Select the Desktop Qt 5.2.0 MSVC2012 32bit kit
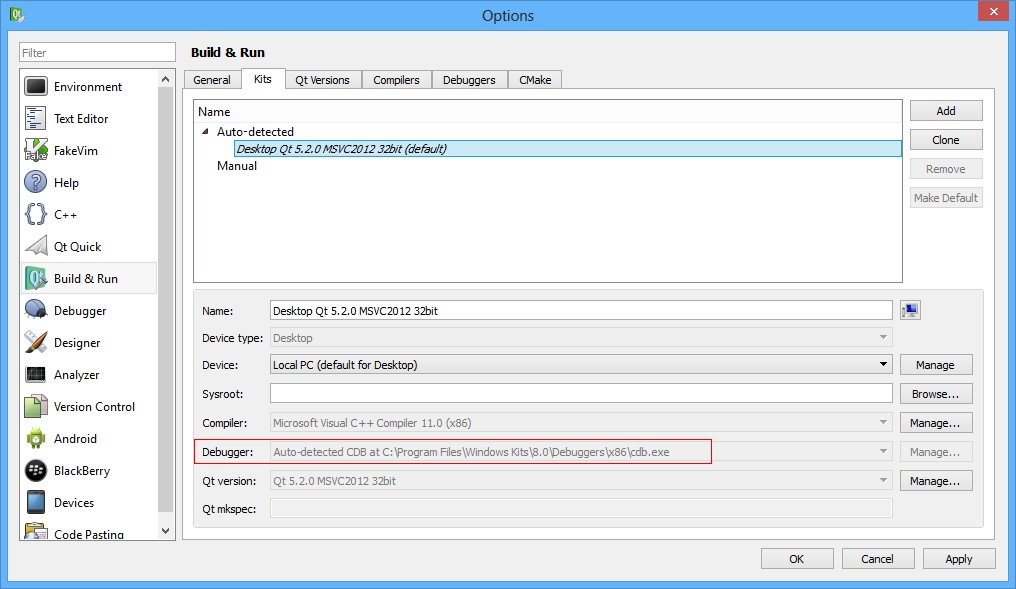Image resolution: width=1016 pixels, height=589 pixels. [x=568, y=148]
